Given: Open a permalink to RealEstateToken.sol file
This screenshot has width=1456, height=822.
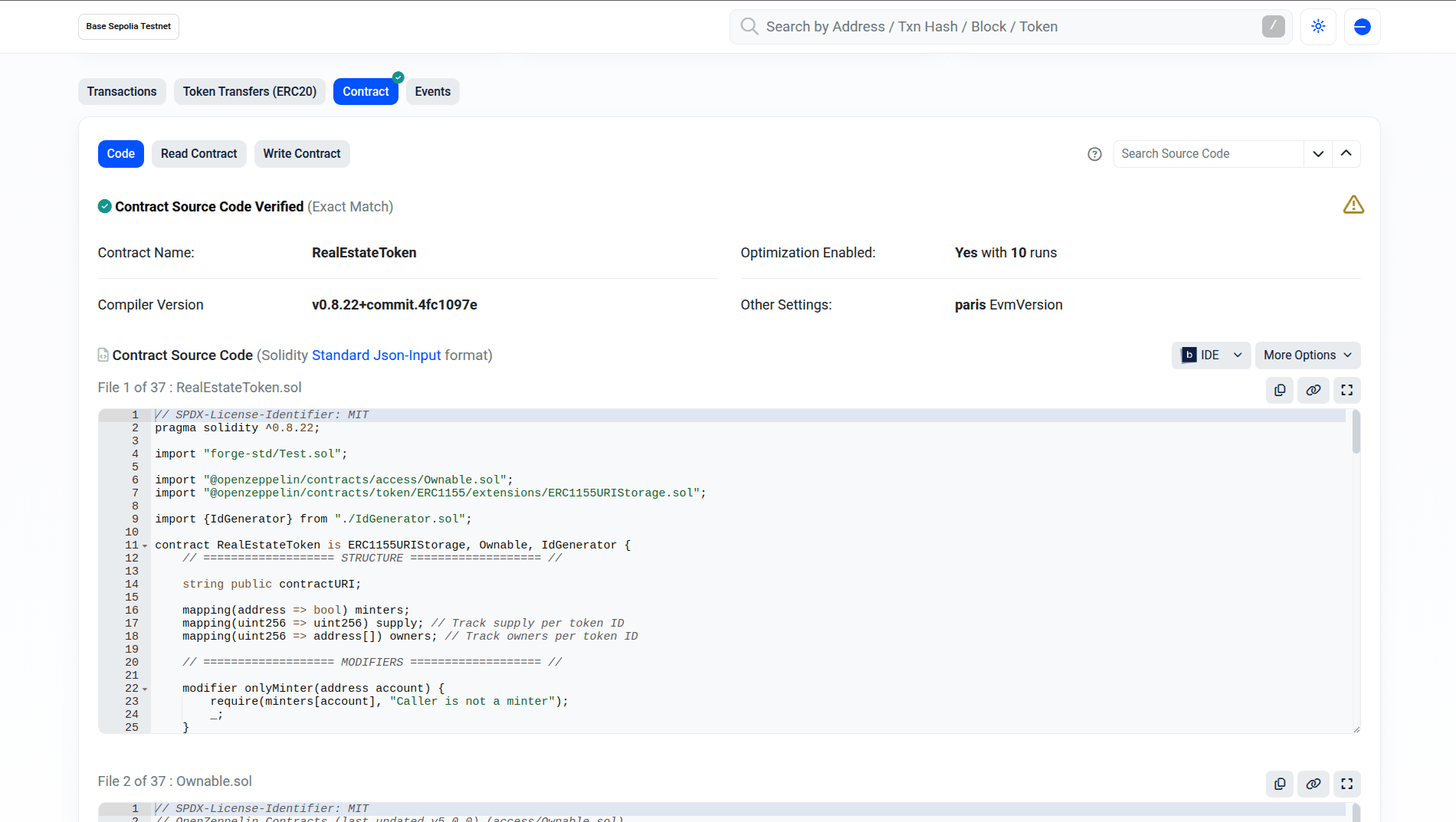Looking at the screenshot, I should coord(1313,390).
